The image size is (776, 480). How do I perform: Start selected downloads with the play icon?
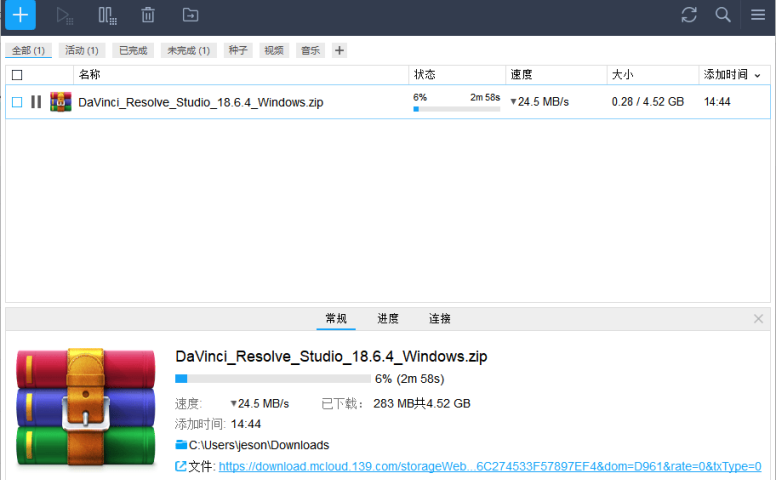point(64,15)
